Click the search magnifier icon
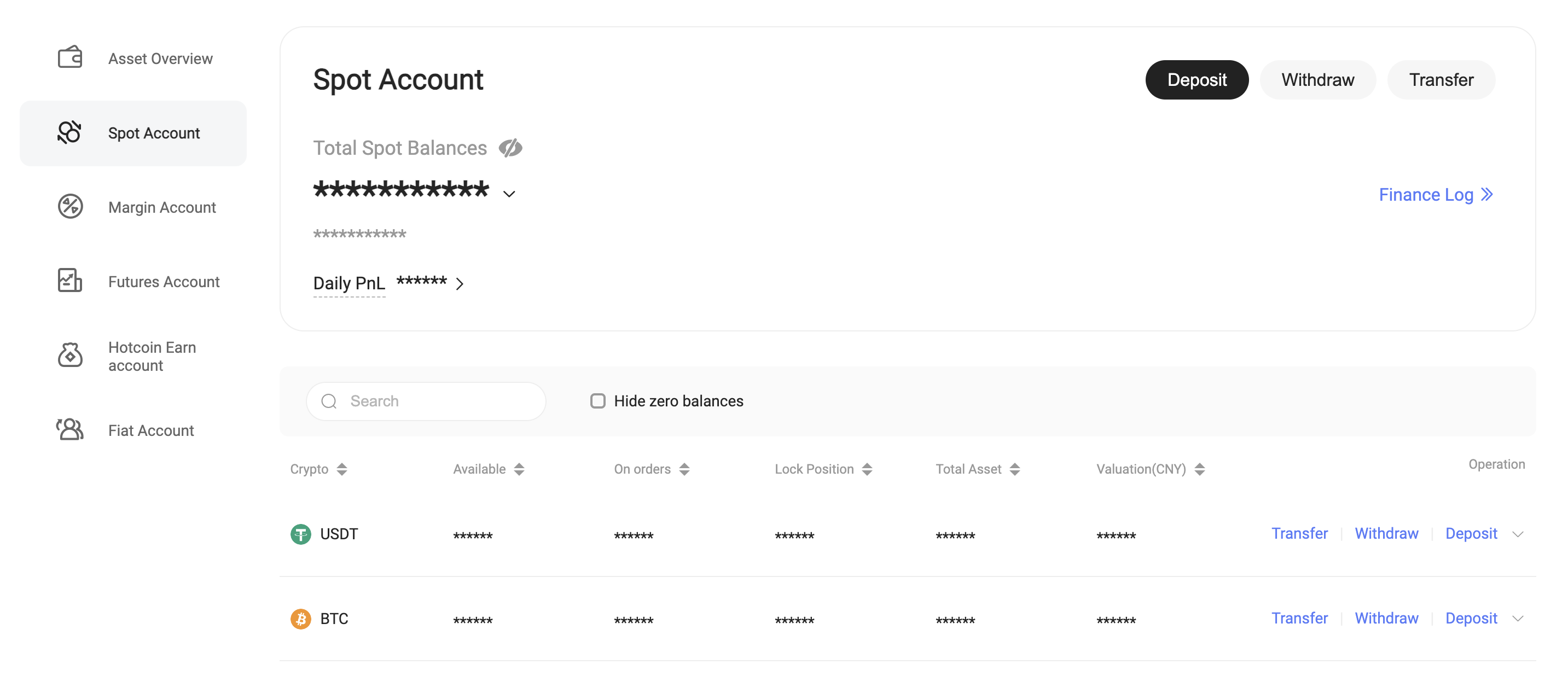The height and width of the screenshot is (676, 1568). tap(329, 401)
